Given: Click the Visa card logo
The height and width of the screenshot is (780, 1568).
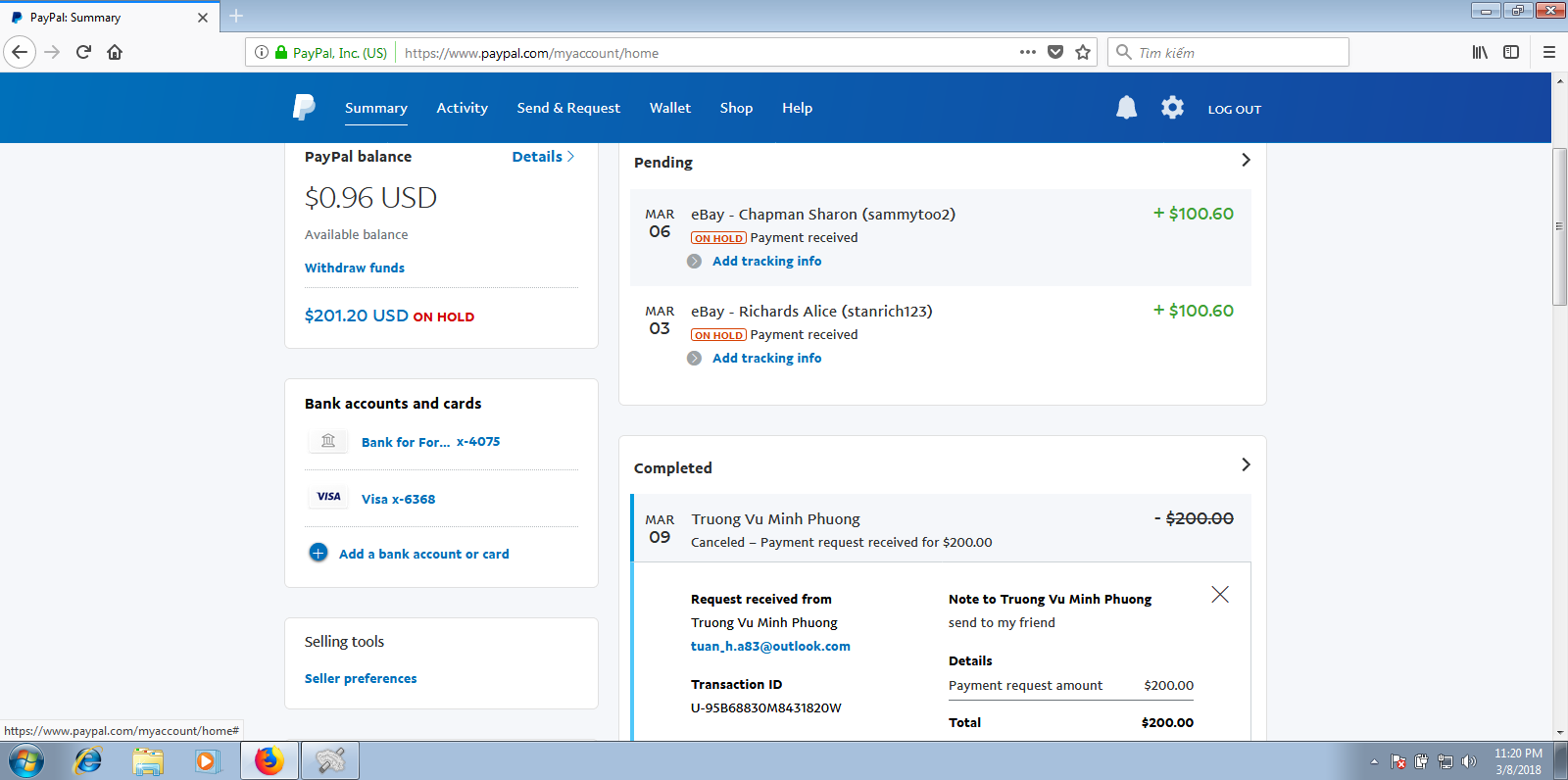Looking at the screenshot, I should pos(328,497).
